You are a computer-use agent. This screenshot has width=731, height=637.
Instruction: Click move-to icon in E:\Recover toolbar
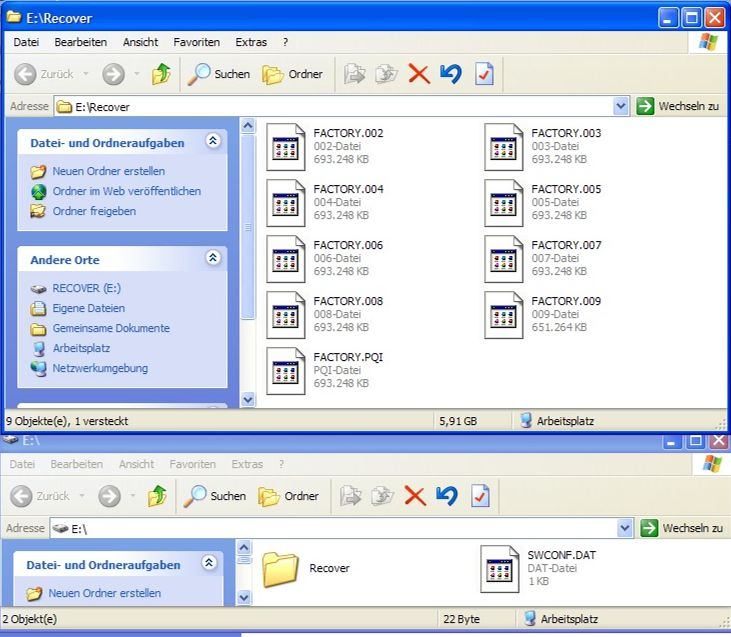pos(354,74)
